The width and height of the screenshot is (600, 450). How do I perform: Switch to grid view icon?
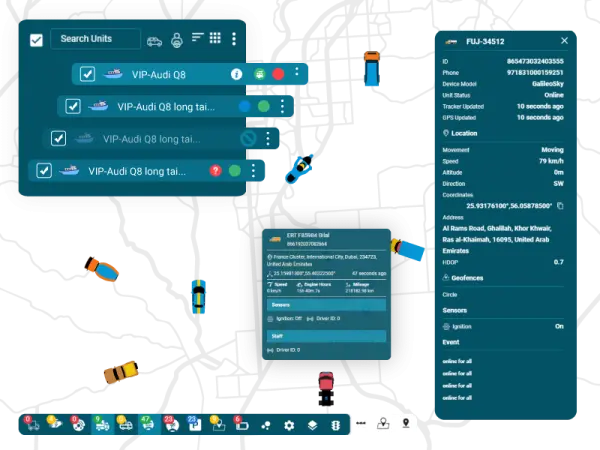(215, 38)
